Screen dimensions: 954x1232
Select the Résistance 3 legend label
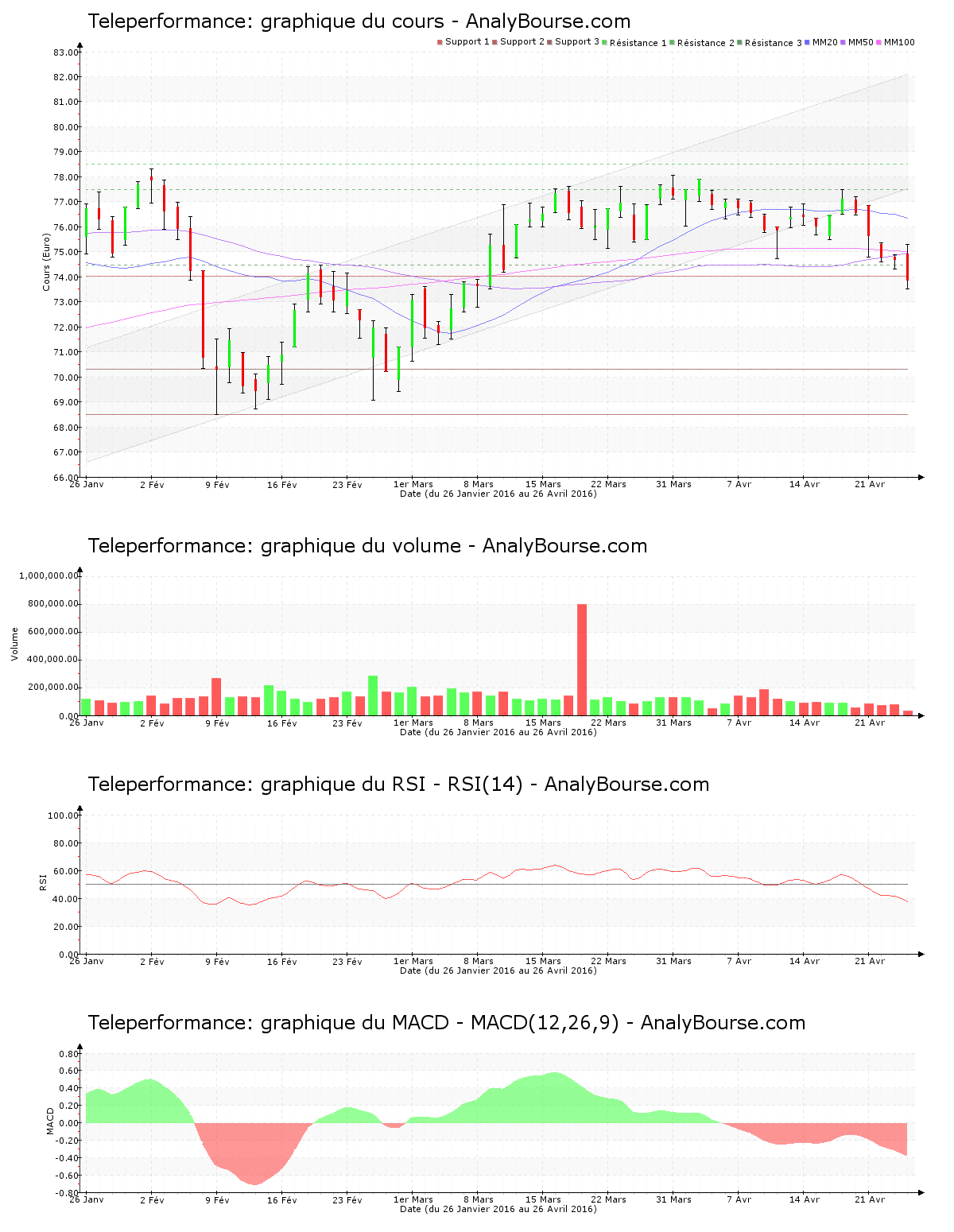pyautogui.click(x=774, y=43)
